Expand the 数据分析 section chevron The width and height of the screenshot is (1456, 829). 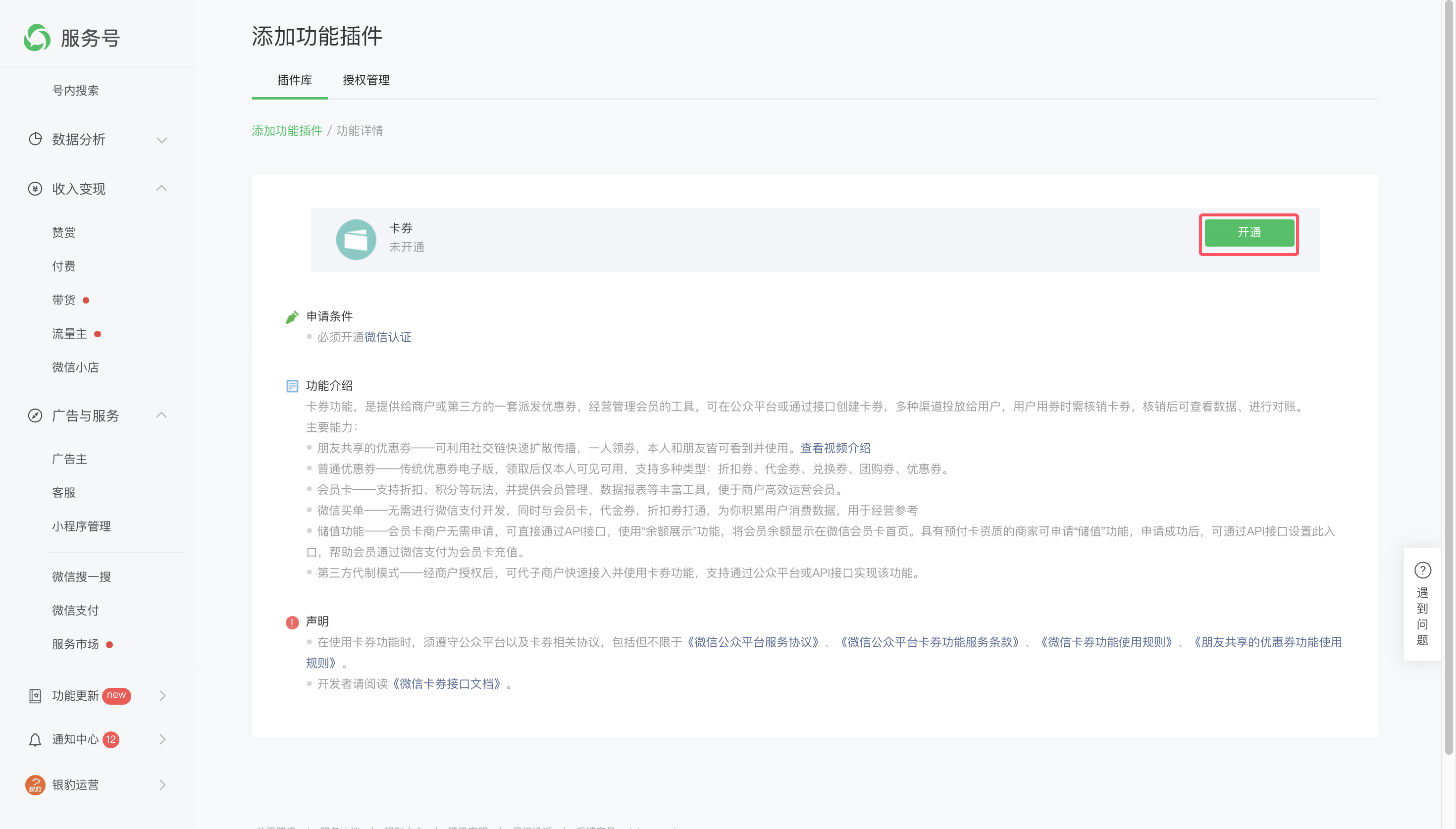[x=162, y=140]
